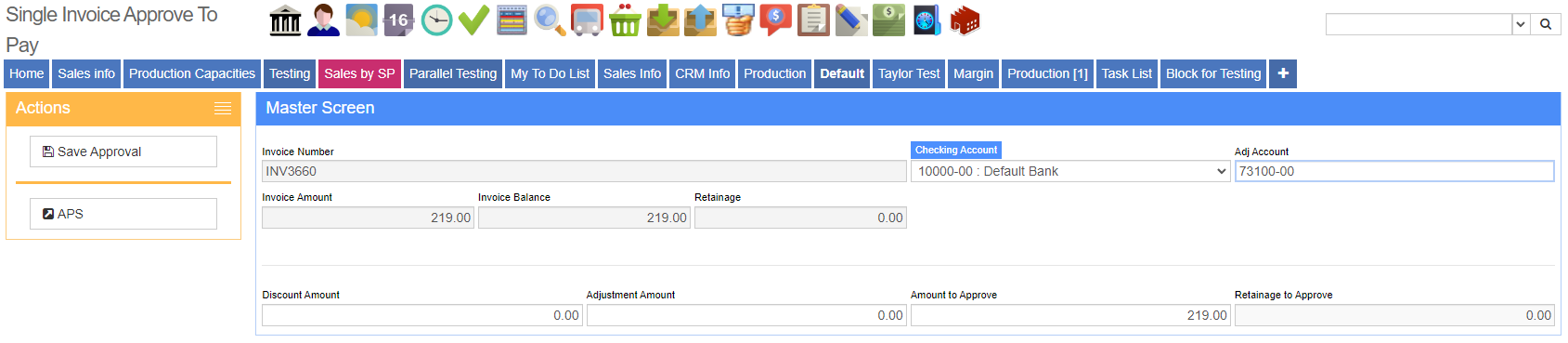Click the Invoice Number field

tap(584, 171)
